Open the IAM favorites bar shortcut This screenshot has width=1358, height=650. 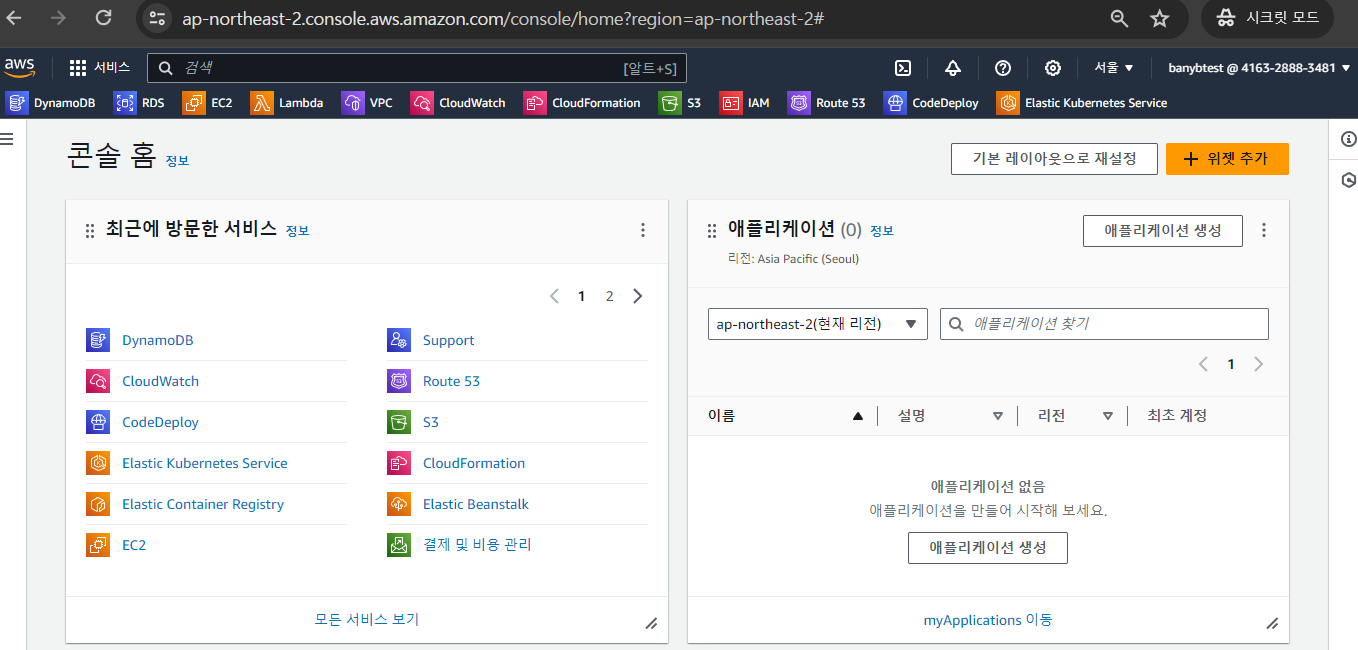point(745,103)
